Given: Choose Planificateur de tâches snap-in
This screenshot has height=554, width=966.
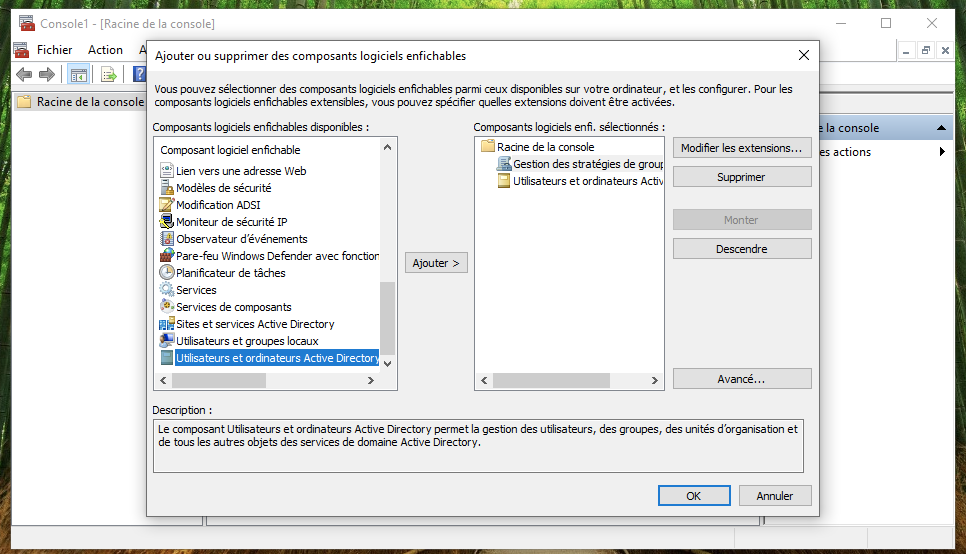Looking at the screenshot, I should [x=230, y=273].
